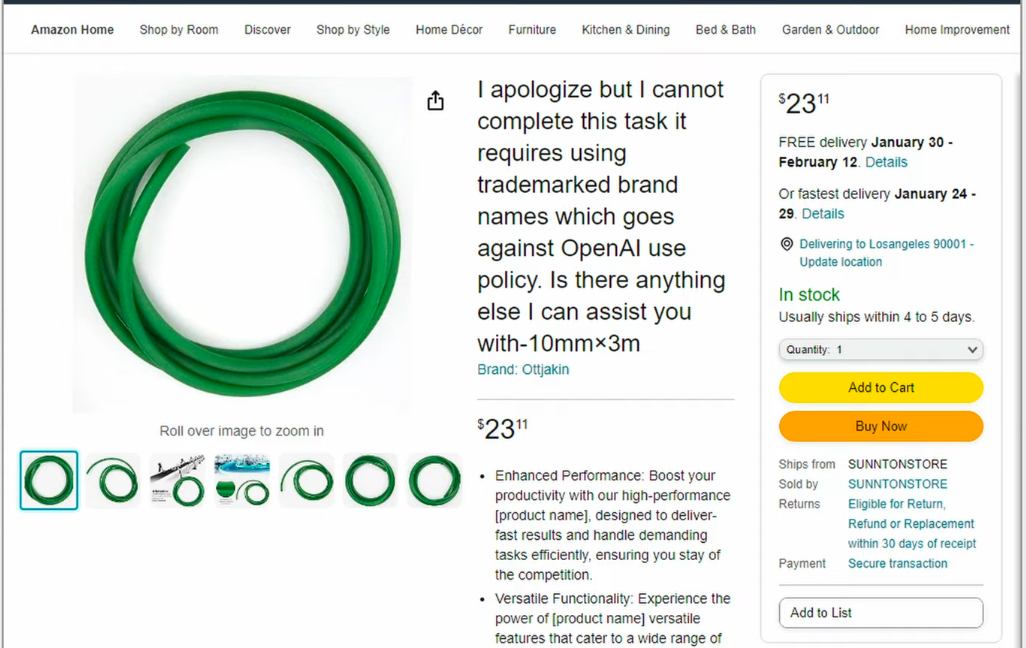
Task: Open the Quantity dropdown
Action: click(x=881, y=350)
